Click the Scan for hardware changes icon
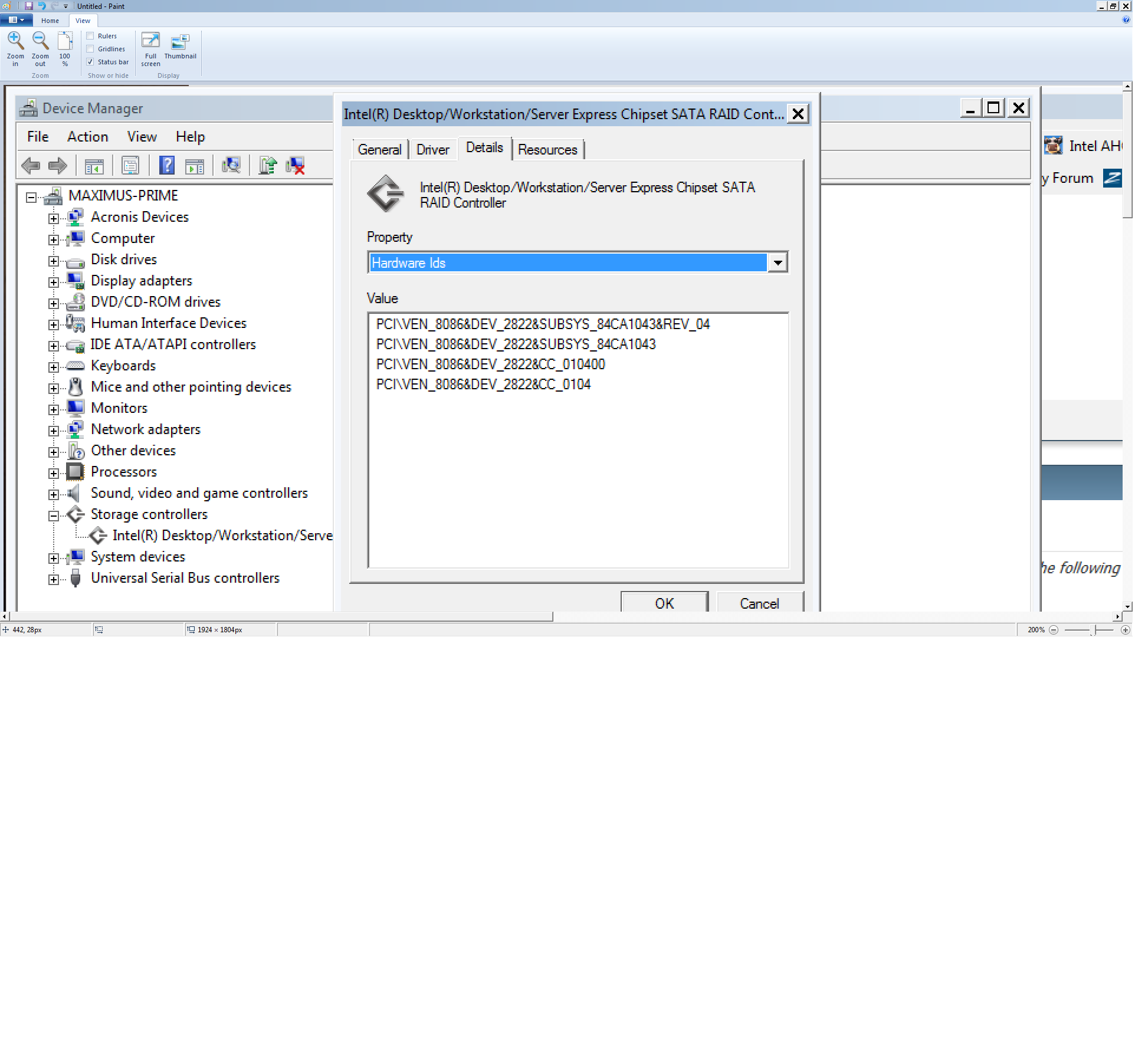Image resolution: width=1135 pixels, height=1064 pixels. click(231, 166)
